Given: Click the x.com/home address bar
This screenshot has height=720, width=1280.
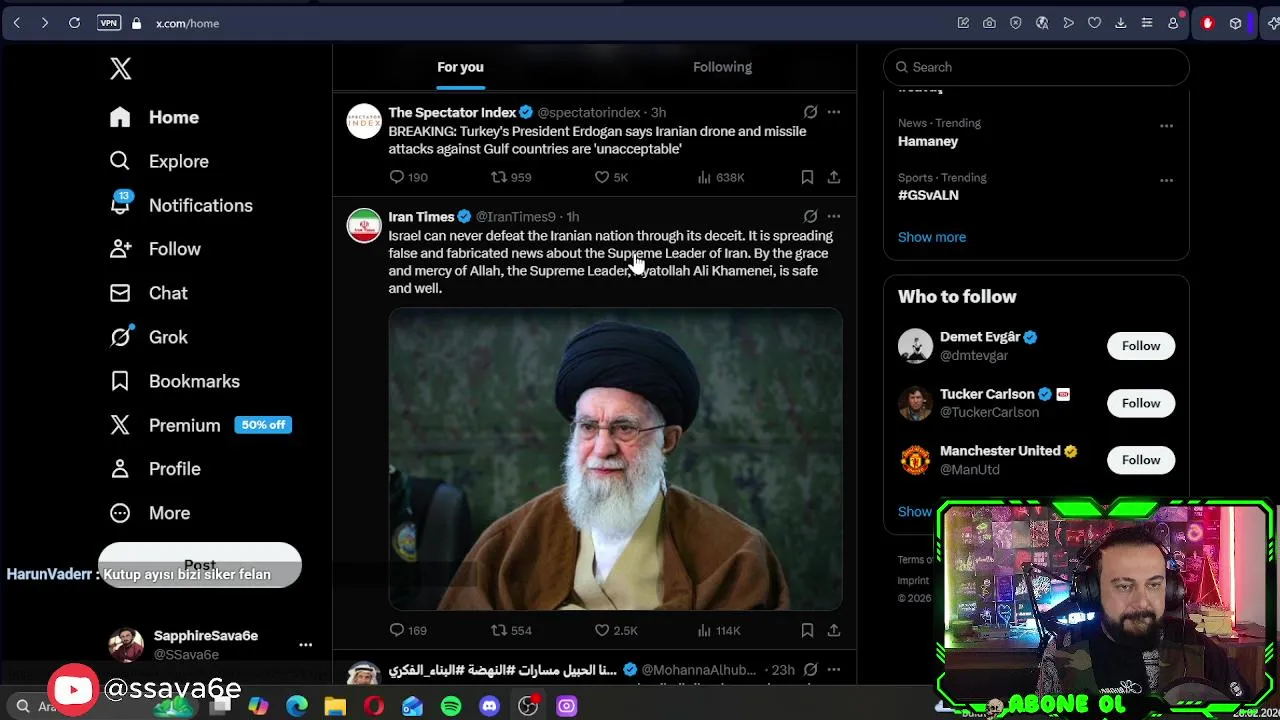Looking at the screenshot, I should (187, 23).
